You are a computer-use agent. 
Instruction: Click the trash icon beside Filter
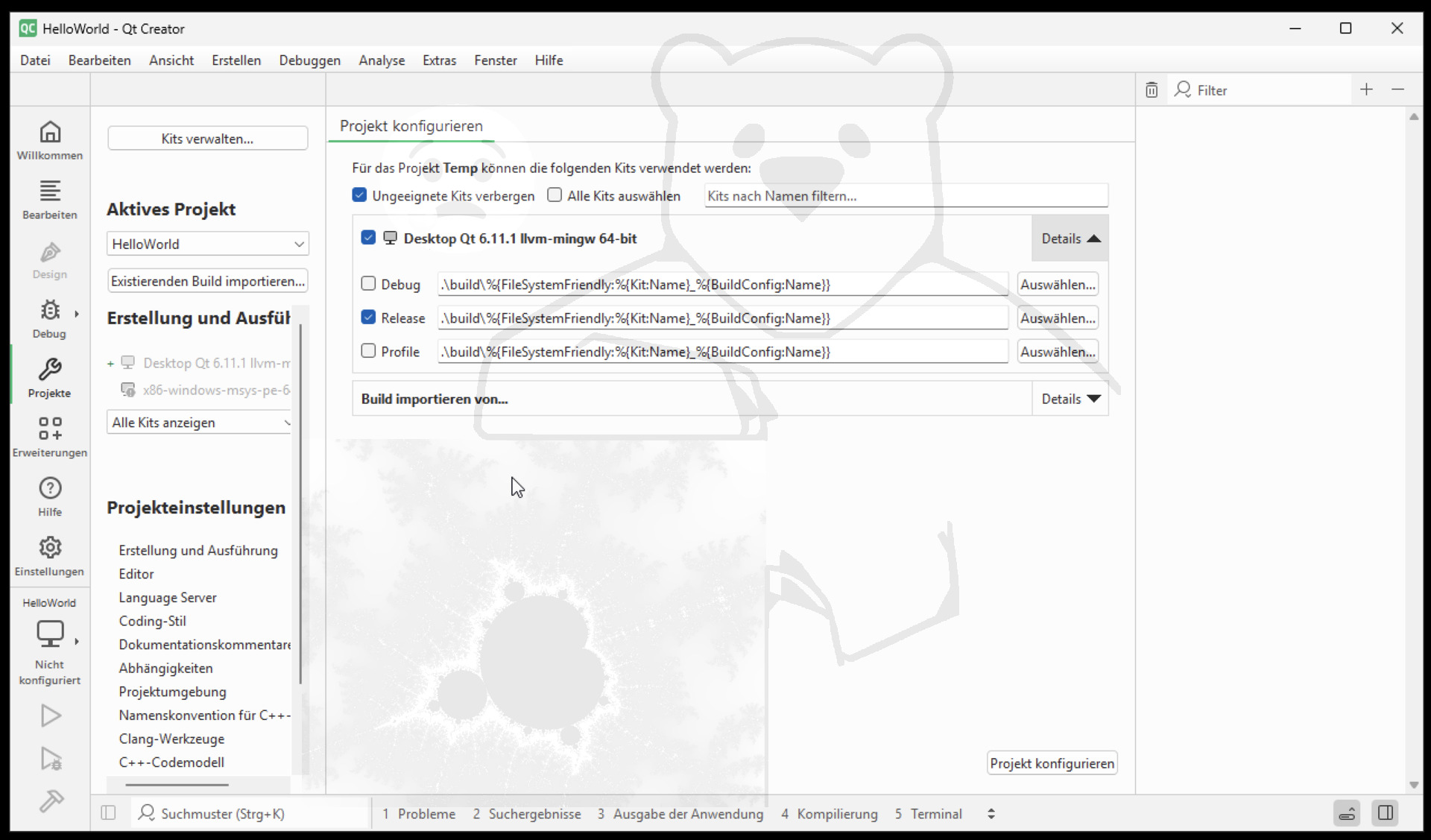click(x=1152, y=90)
